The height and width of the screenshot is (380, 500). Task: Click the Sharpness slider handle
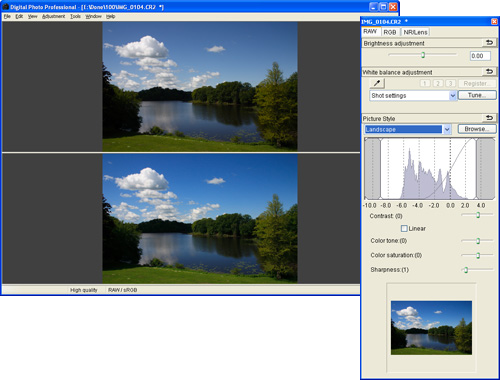(466, 270)
